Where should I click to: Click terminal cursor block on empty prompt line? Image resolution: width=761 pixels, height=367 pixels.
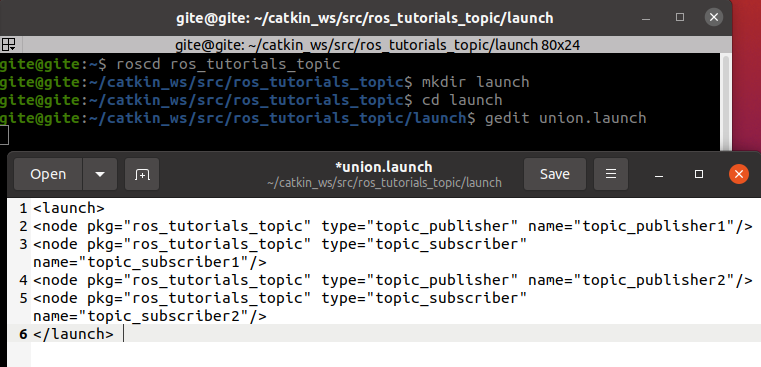(4, 135)
